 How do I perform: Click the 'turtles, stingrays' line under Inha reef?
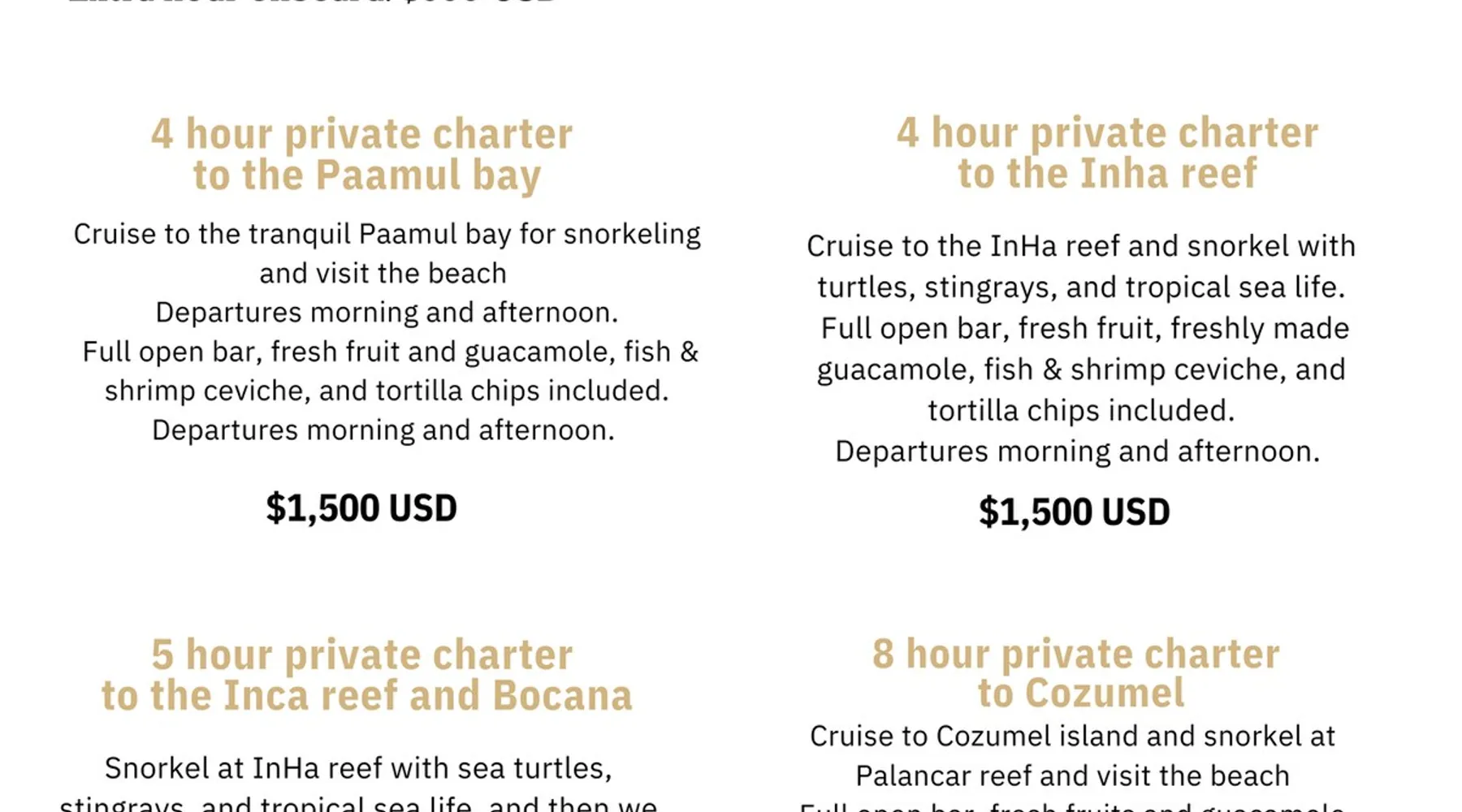pos(1081,287)
